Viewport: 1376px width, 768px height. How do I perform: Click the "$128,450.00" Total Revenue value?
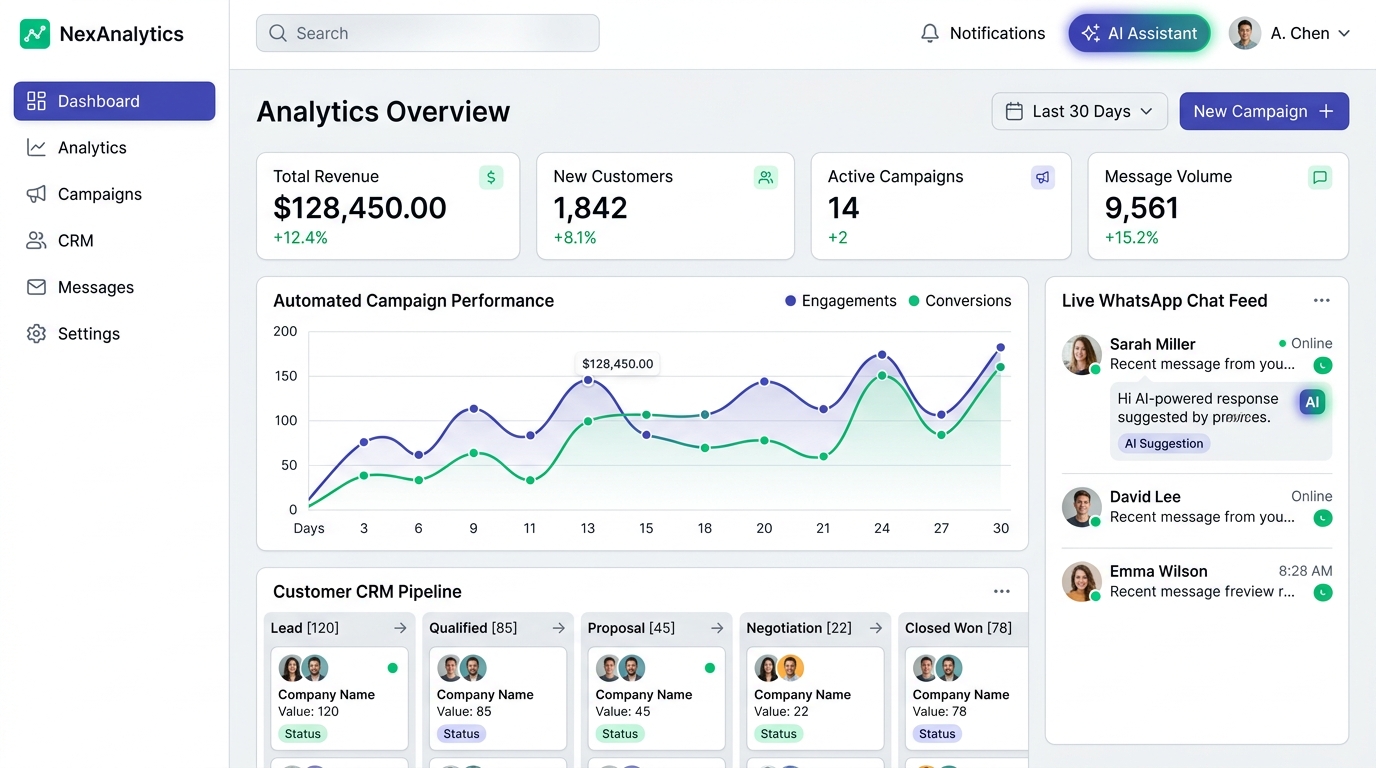tap(360, 208)
